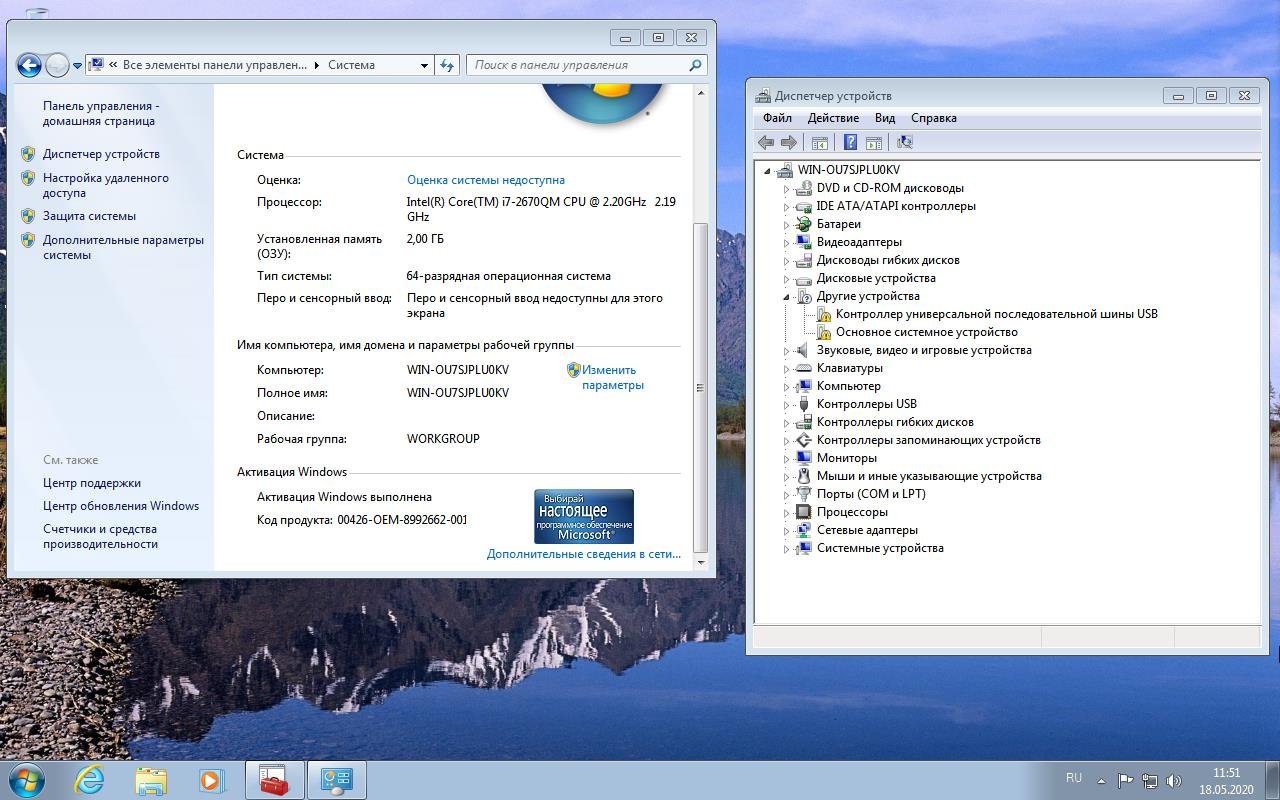Click the Forward arrow in Device Manager toolbar
Screen dimensions: 1280x800
789,142
